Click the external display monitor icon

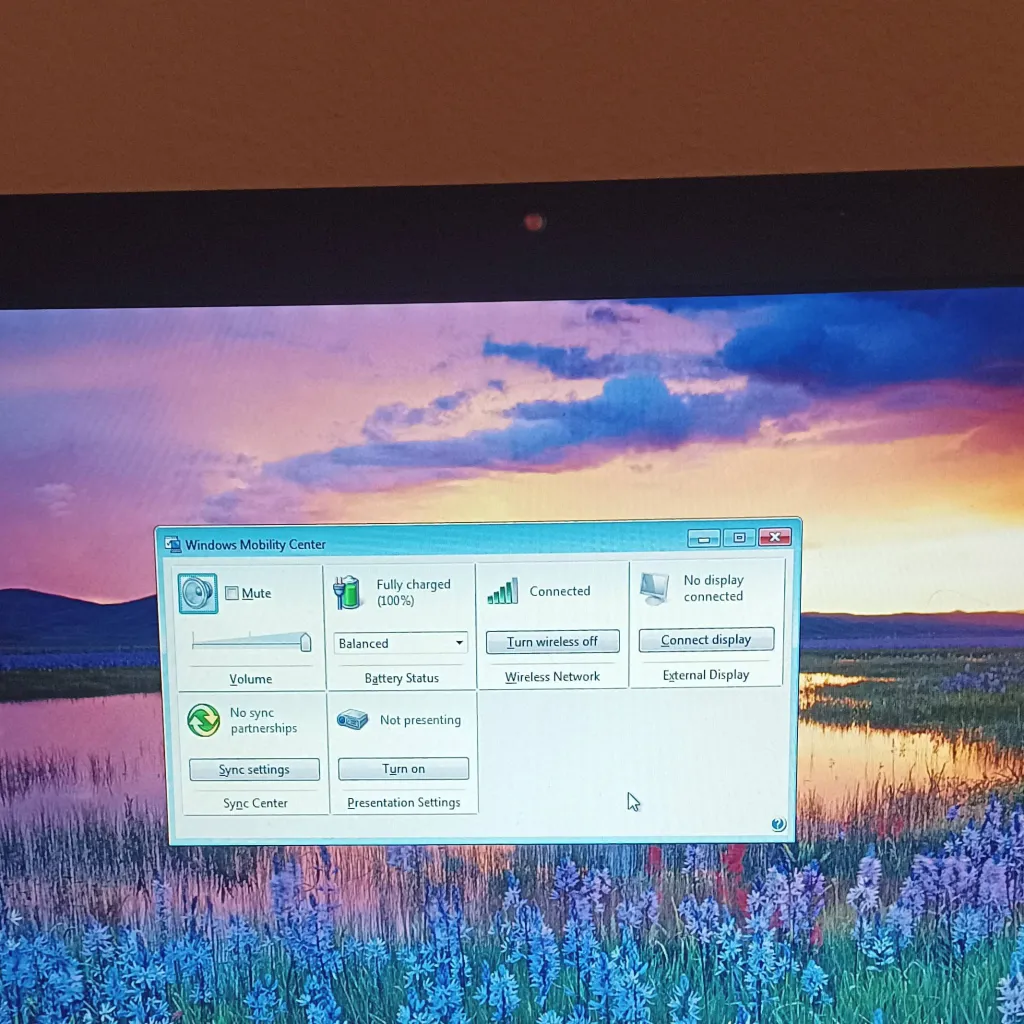pos(655,590)
